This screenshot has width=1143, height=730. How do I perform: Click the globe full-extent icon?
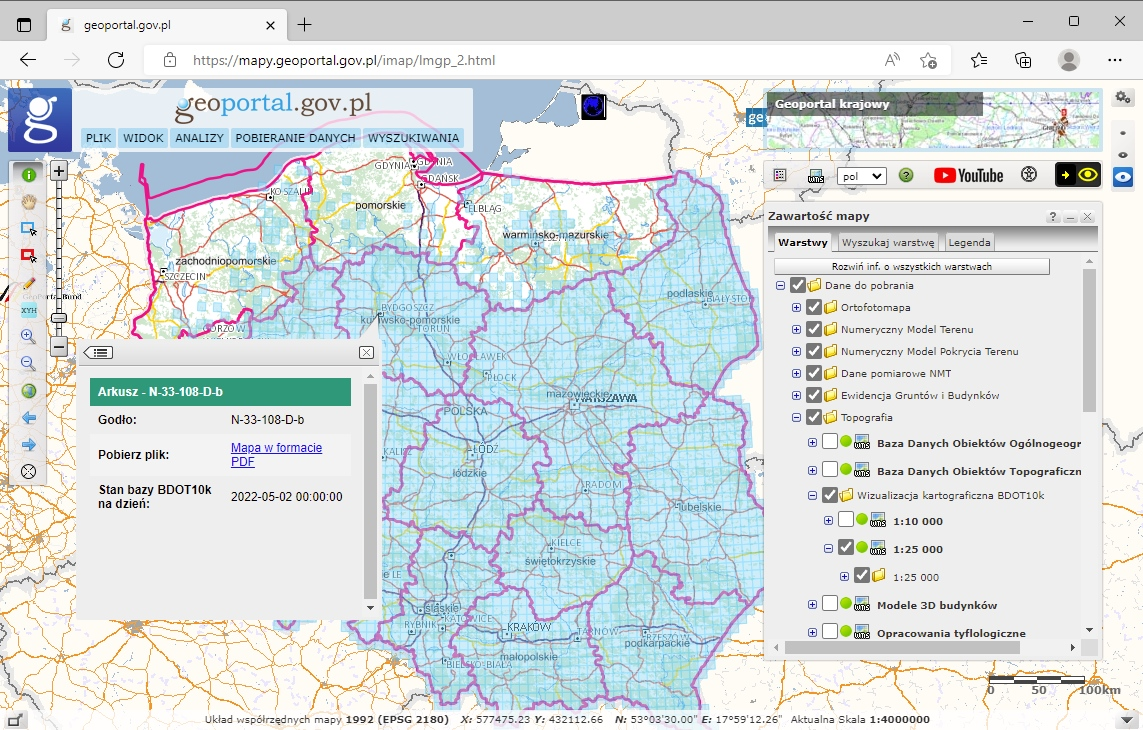(x=28, y=390)
